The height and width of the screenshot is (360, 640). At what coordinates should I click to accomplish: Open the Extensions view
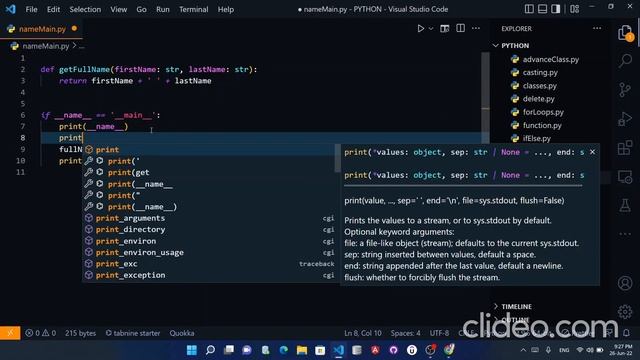(x=625, y=148)
